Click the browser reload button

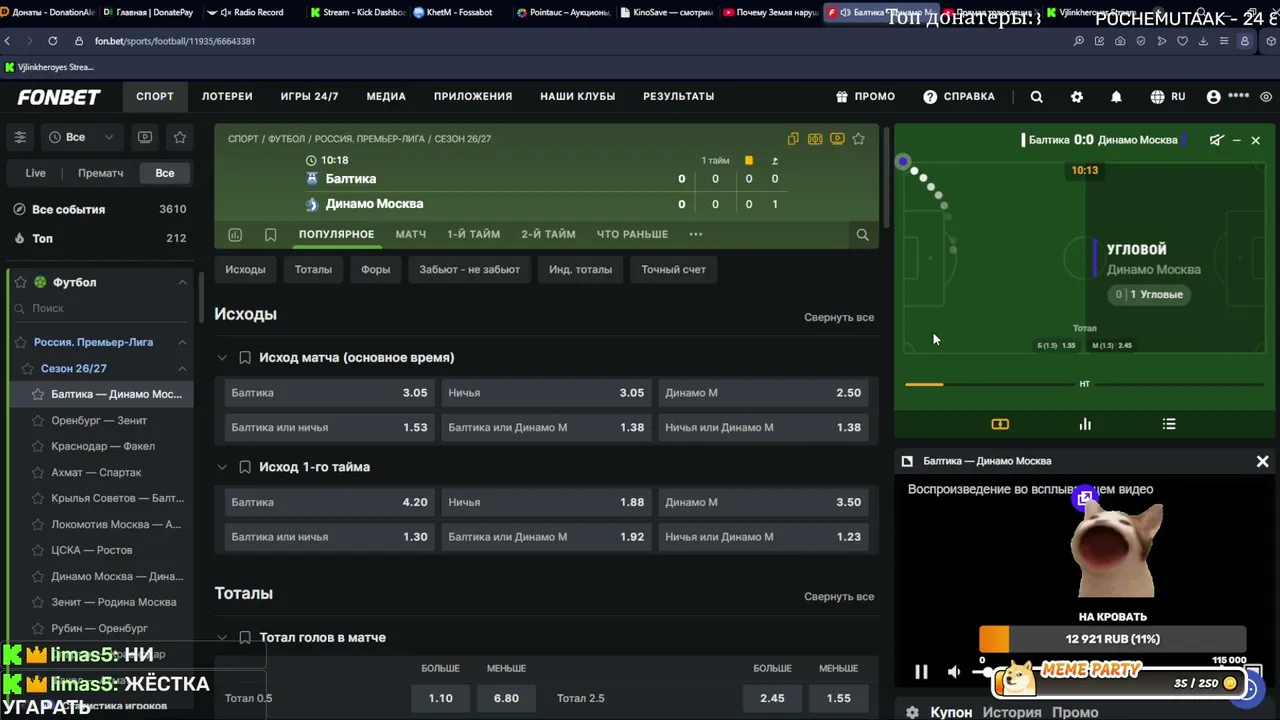click(x=52, y=41)
